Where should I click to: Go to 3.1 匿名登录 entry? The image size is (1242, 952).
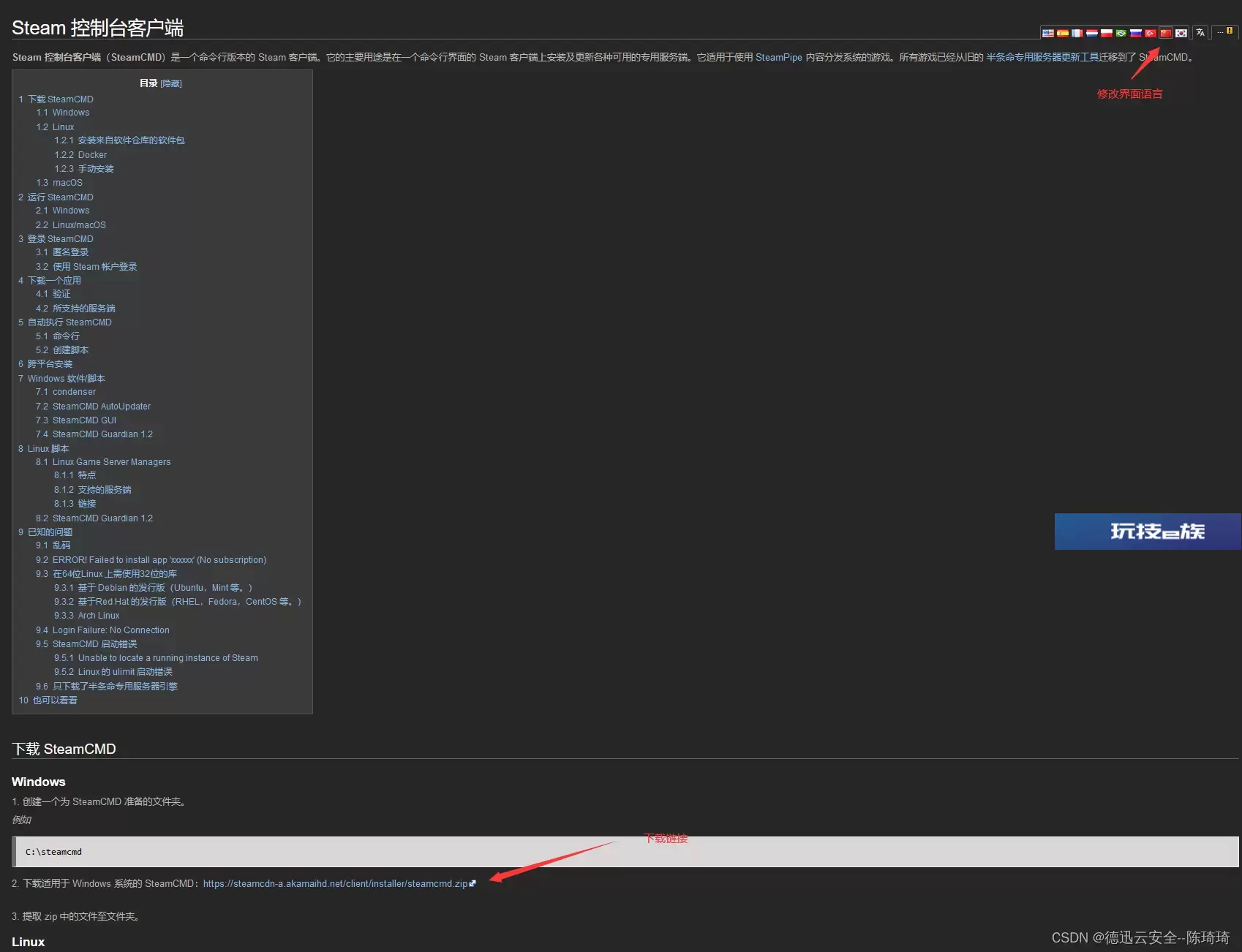tap(62, 252)
